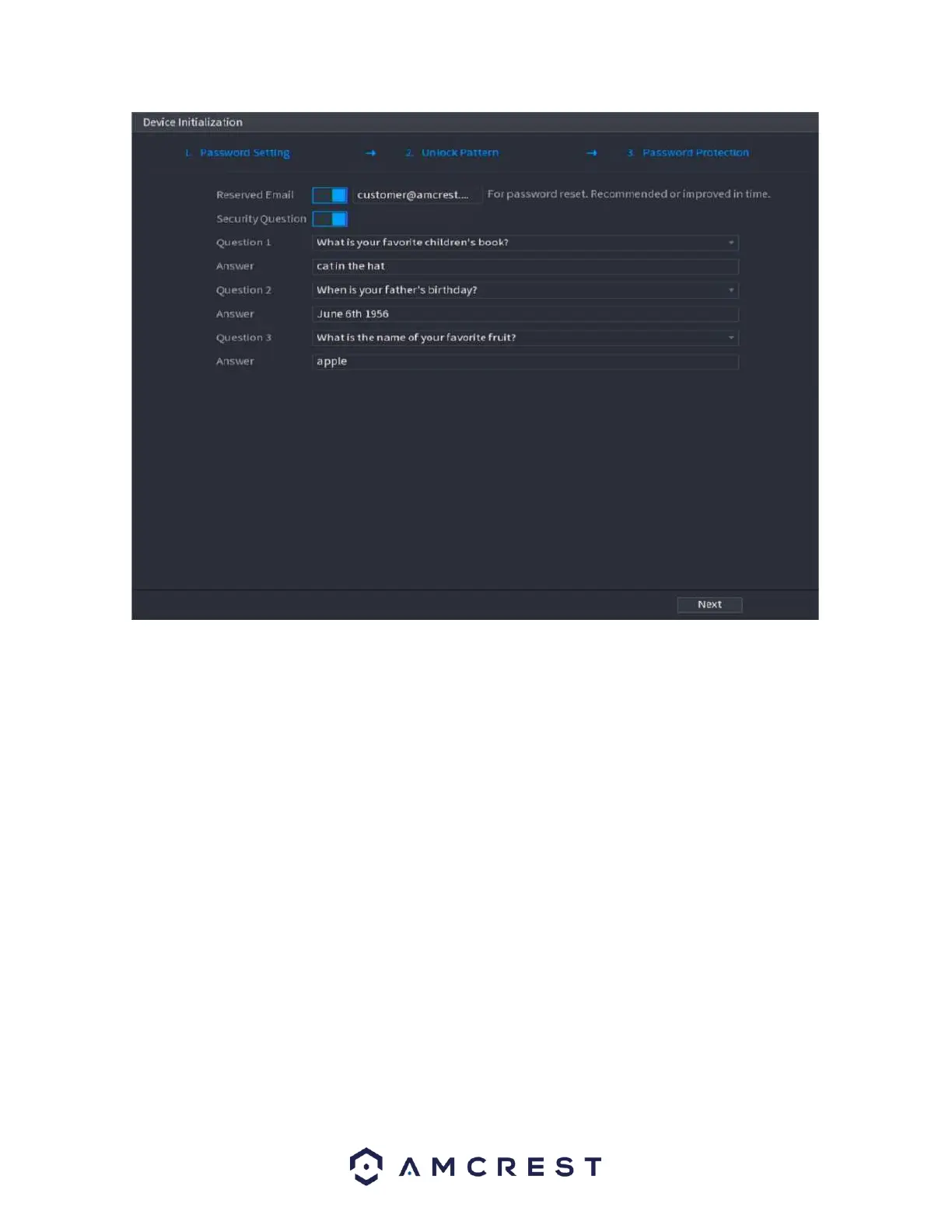The width and height of the screenshot is (952, 1232).
Task: Click the answer field containing 'apple'
Action: 525,362
